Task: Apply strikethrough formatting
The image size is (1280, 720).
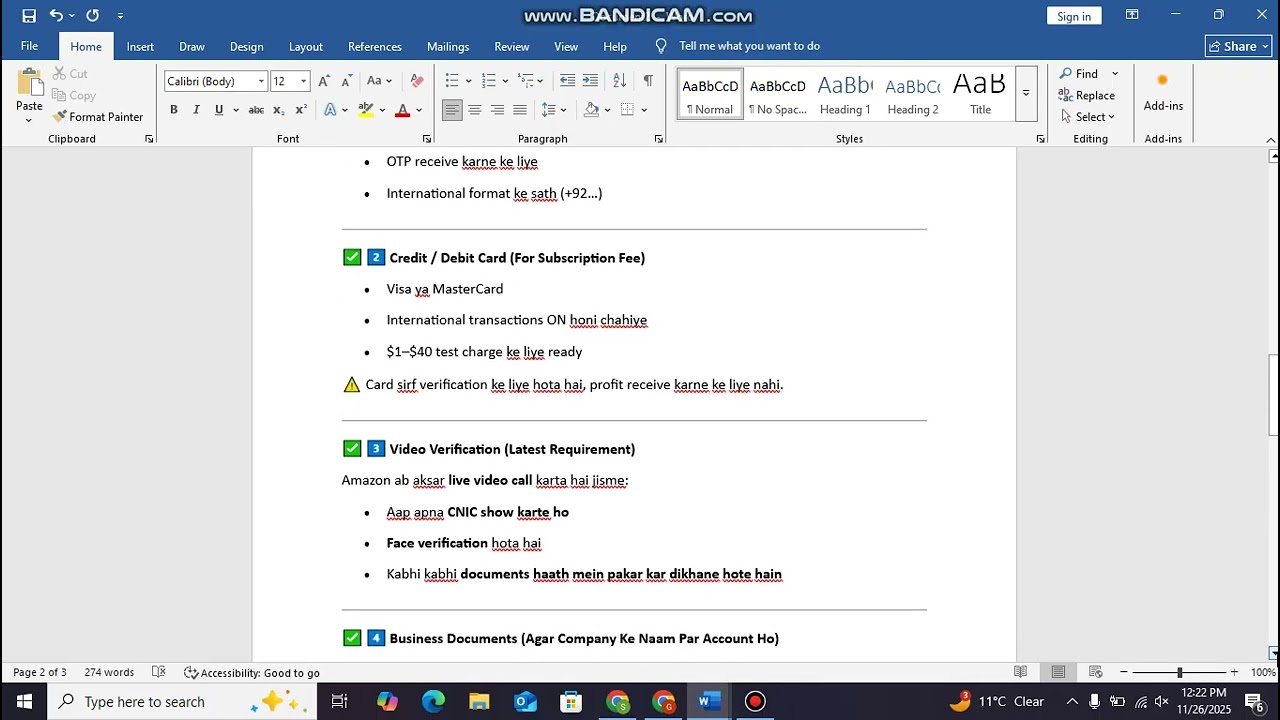Action: tap(256, 110)
